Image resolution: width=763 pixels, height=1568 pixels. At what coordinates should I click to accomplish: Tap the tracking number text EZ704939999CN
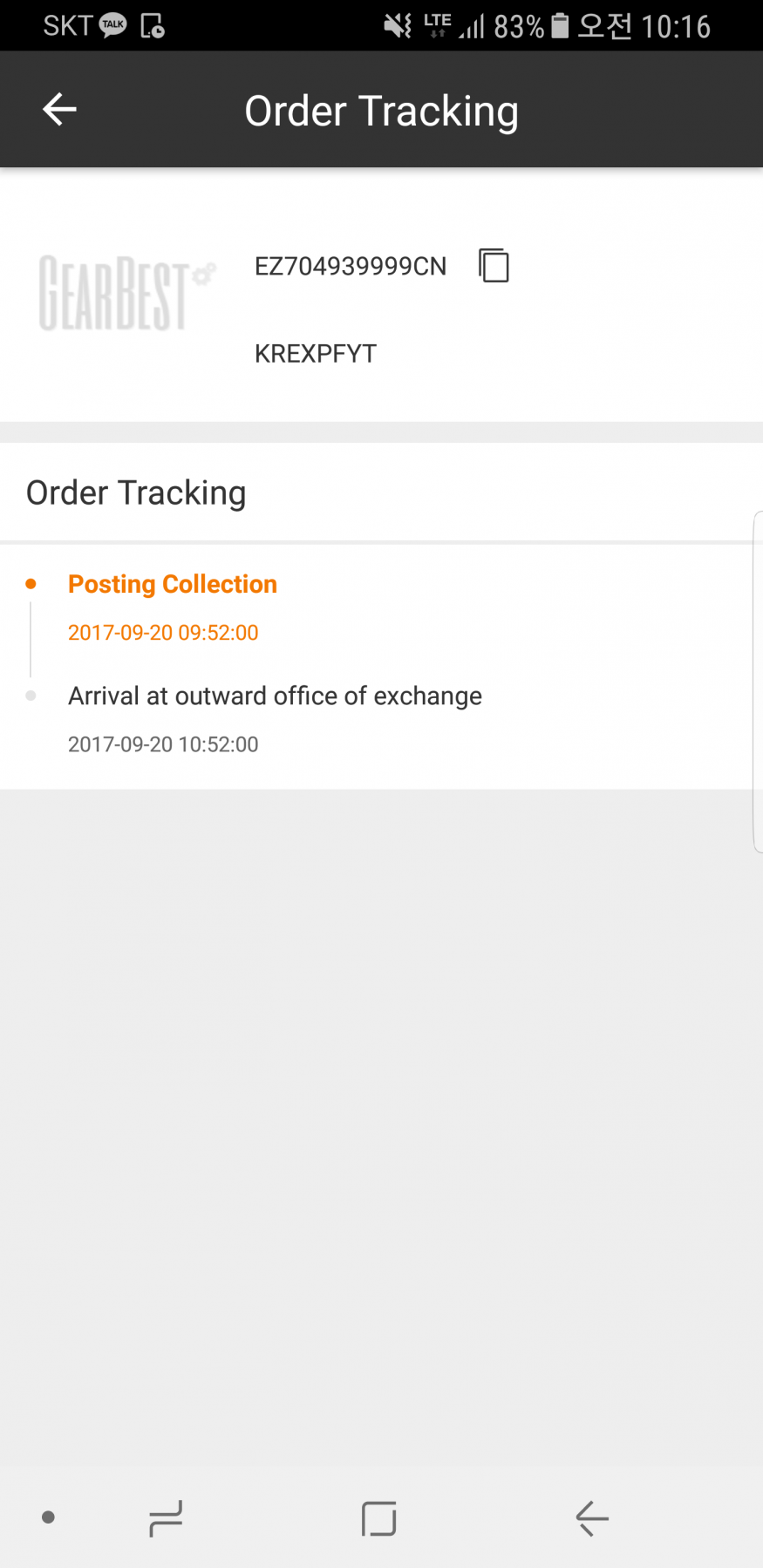(351, 266)
